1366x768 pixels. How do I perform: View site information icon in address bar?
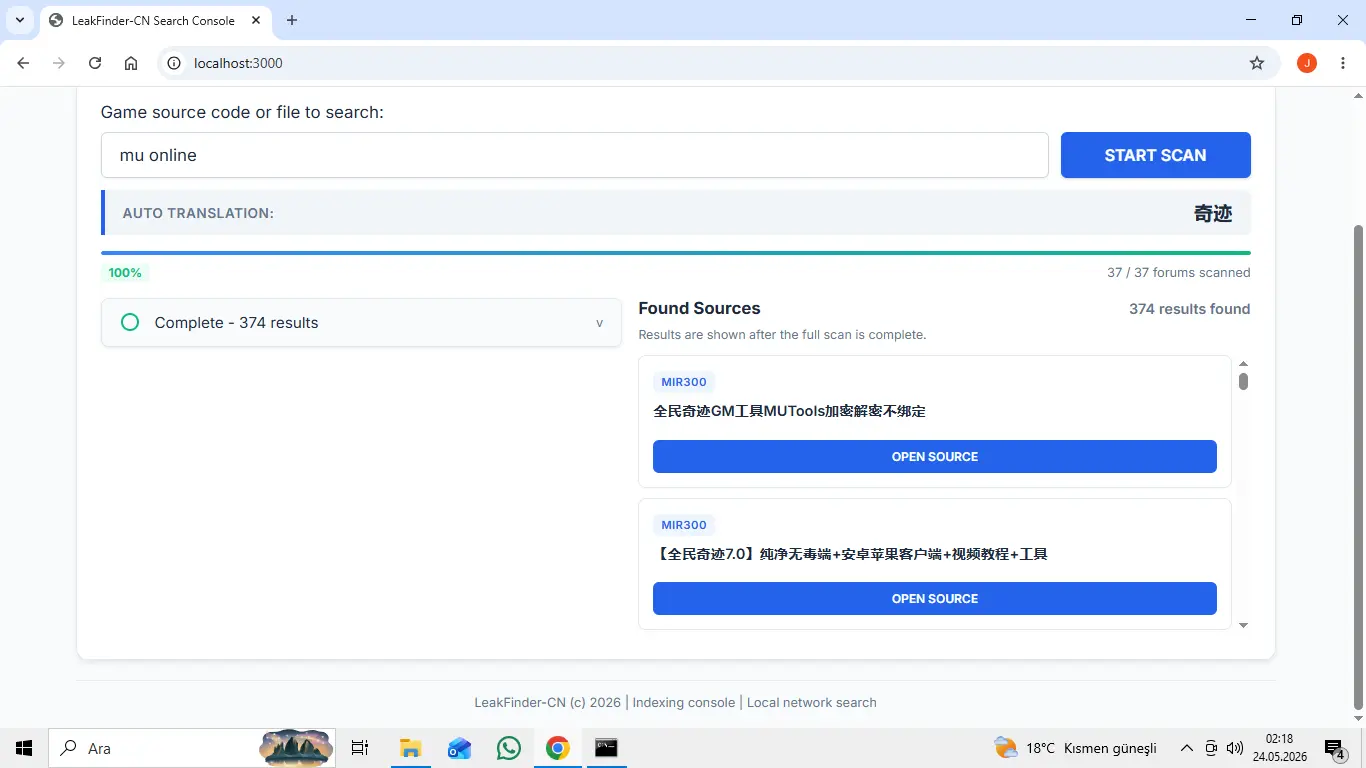[x=174, y=63]
